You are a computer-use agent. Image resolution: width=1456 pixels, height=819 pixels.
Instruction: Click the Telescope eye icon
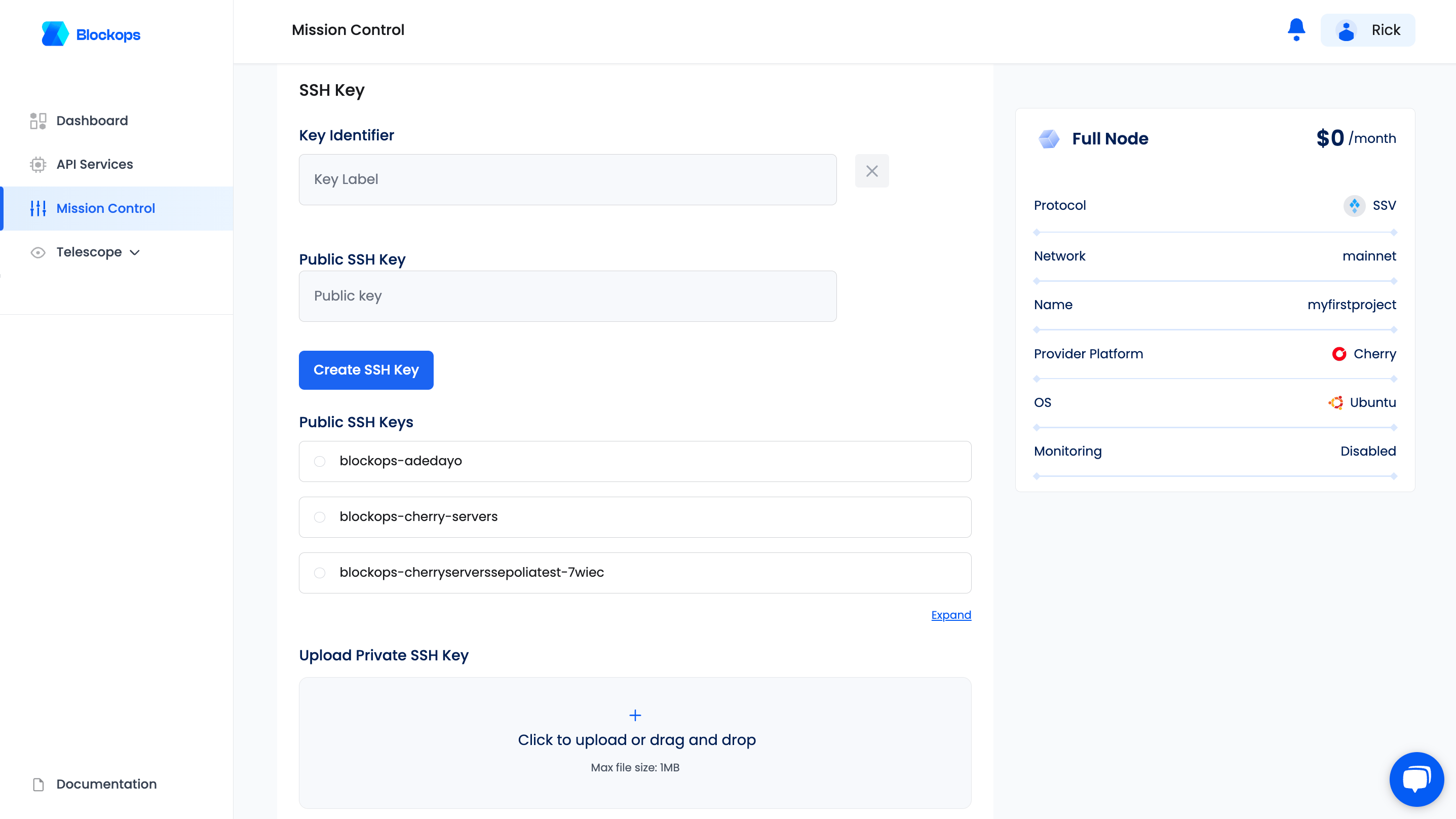(38, 252)
